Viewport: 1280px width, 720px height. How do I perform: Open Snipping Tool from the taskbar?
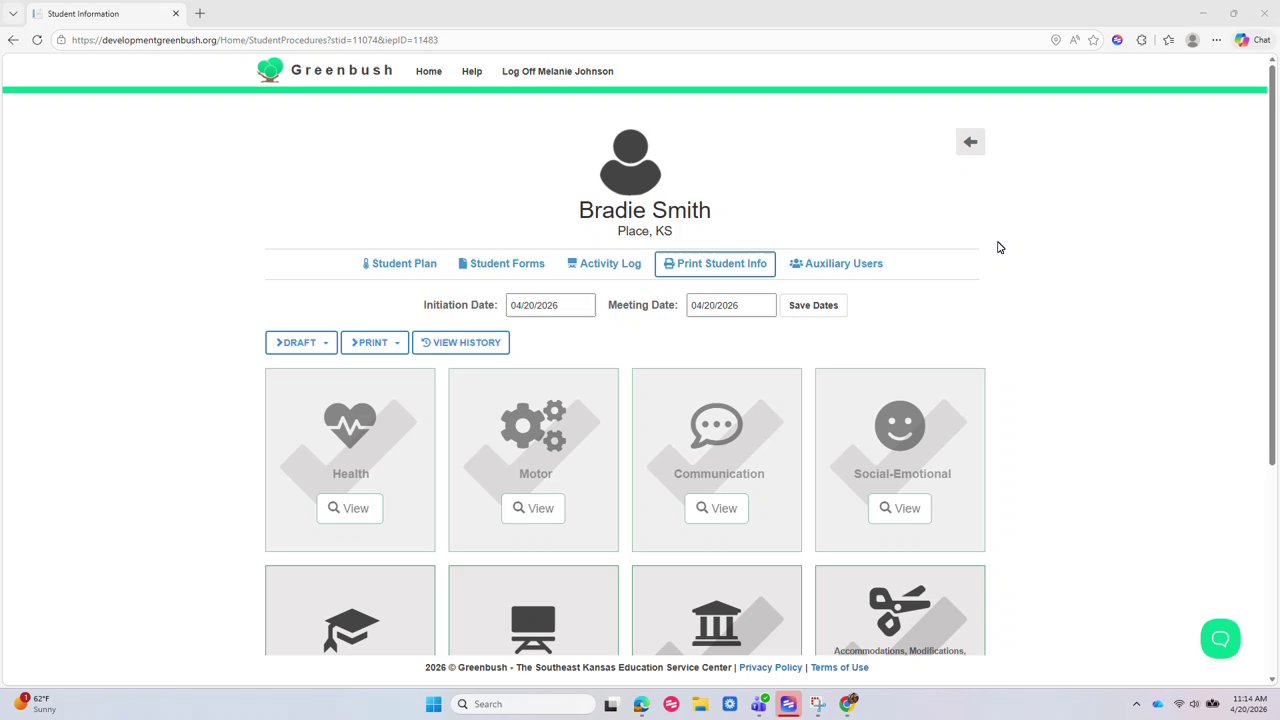tap(818, 704)
